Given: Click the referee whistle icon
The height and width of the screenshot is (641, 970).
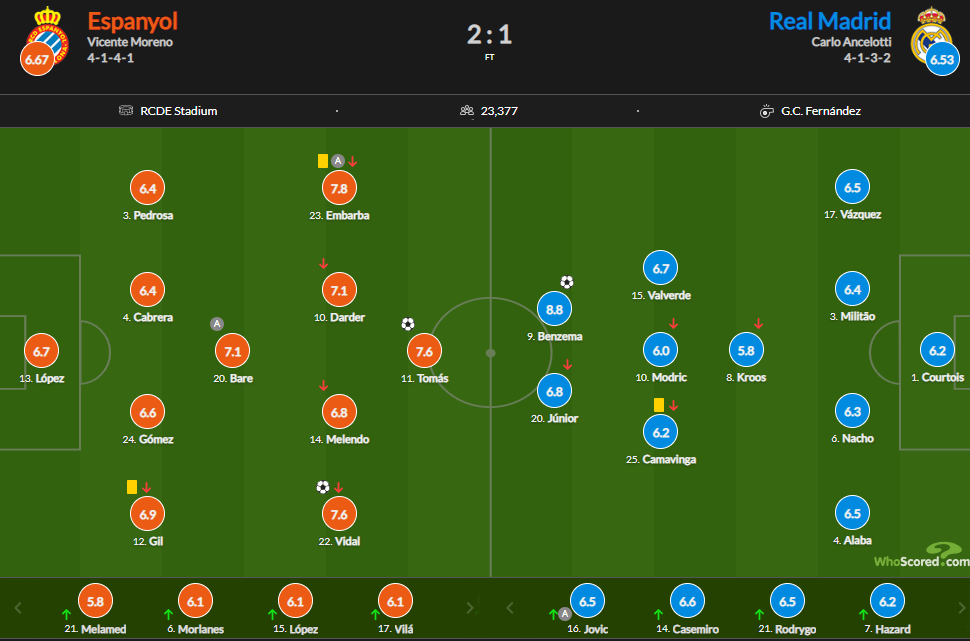Looking at the screenshot, I should (x=766, y=111).
